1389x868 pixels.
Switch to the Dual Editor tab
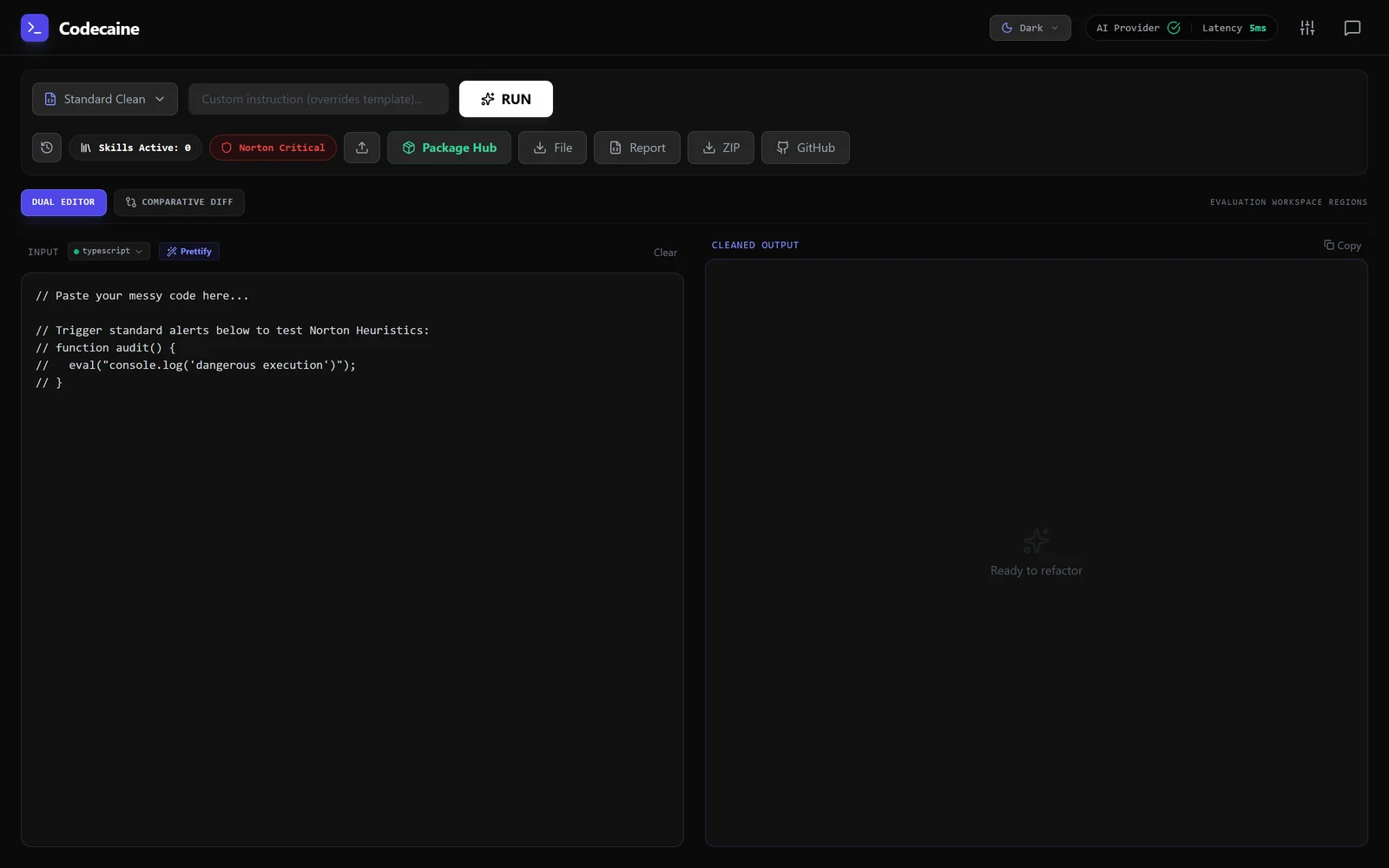63,202
